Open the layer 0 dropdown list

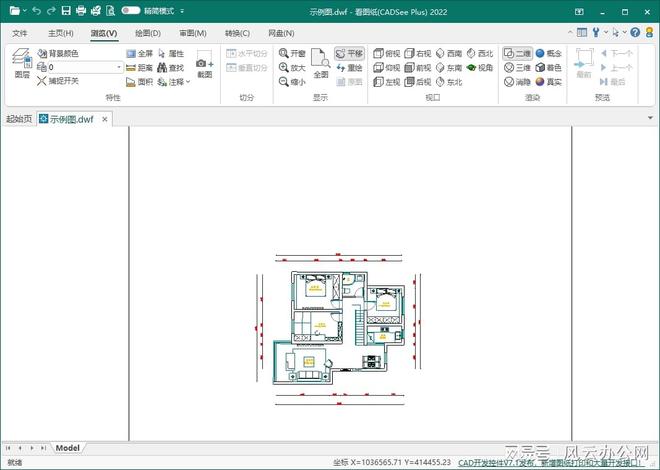tap(119, 68)
